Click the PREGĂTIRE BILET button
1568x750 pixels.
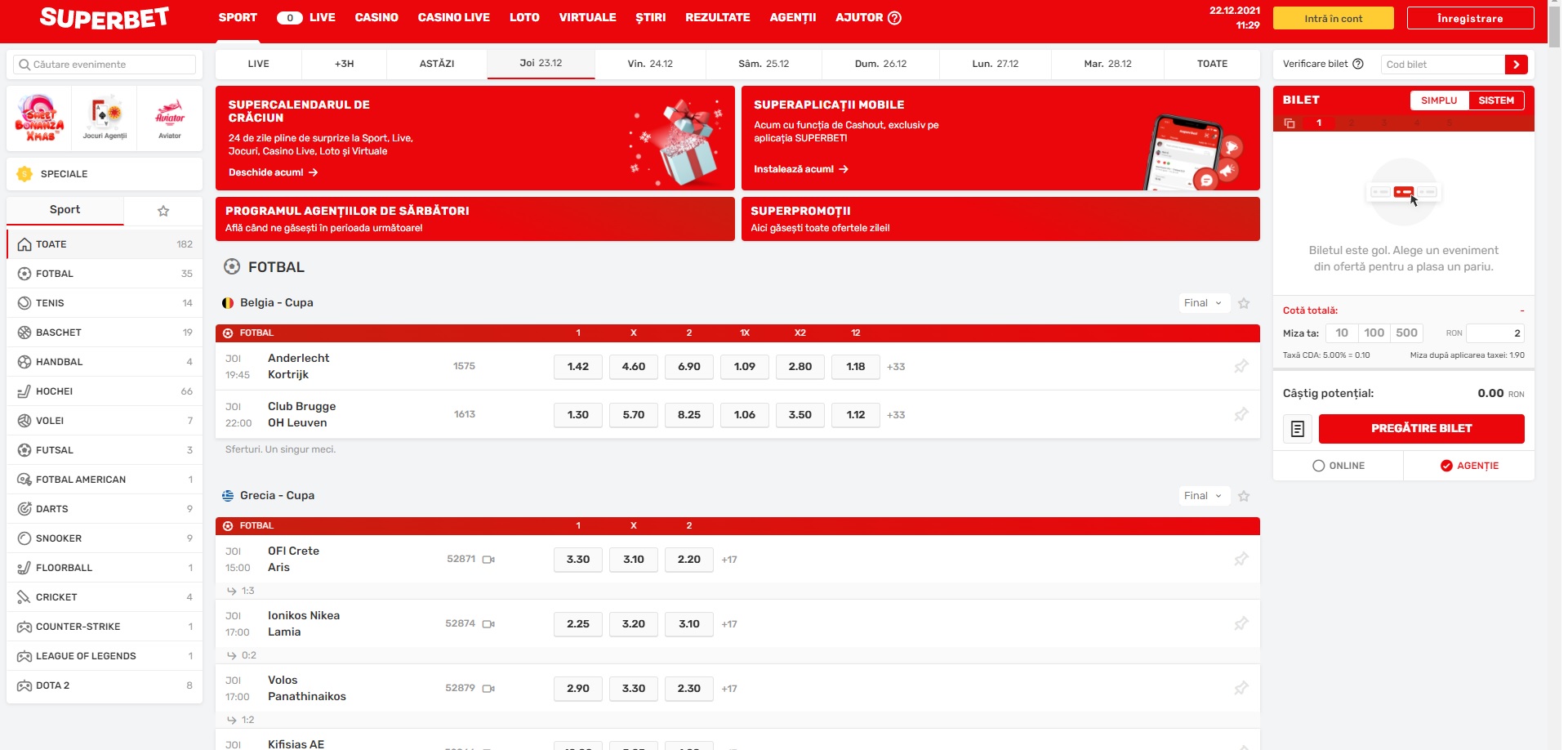tap(1421, 429)
